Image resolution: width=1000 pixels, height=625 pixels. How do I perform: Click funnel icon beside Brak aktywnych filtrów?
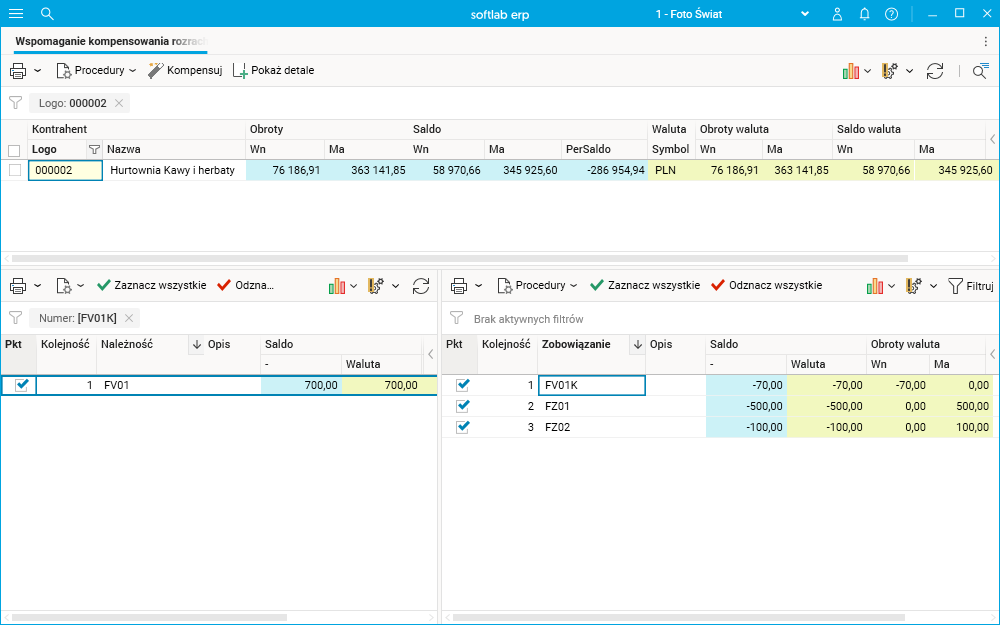point(456,318)
